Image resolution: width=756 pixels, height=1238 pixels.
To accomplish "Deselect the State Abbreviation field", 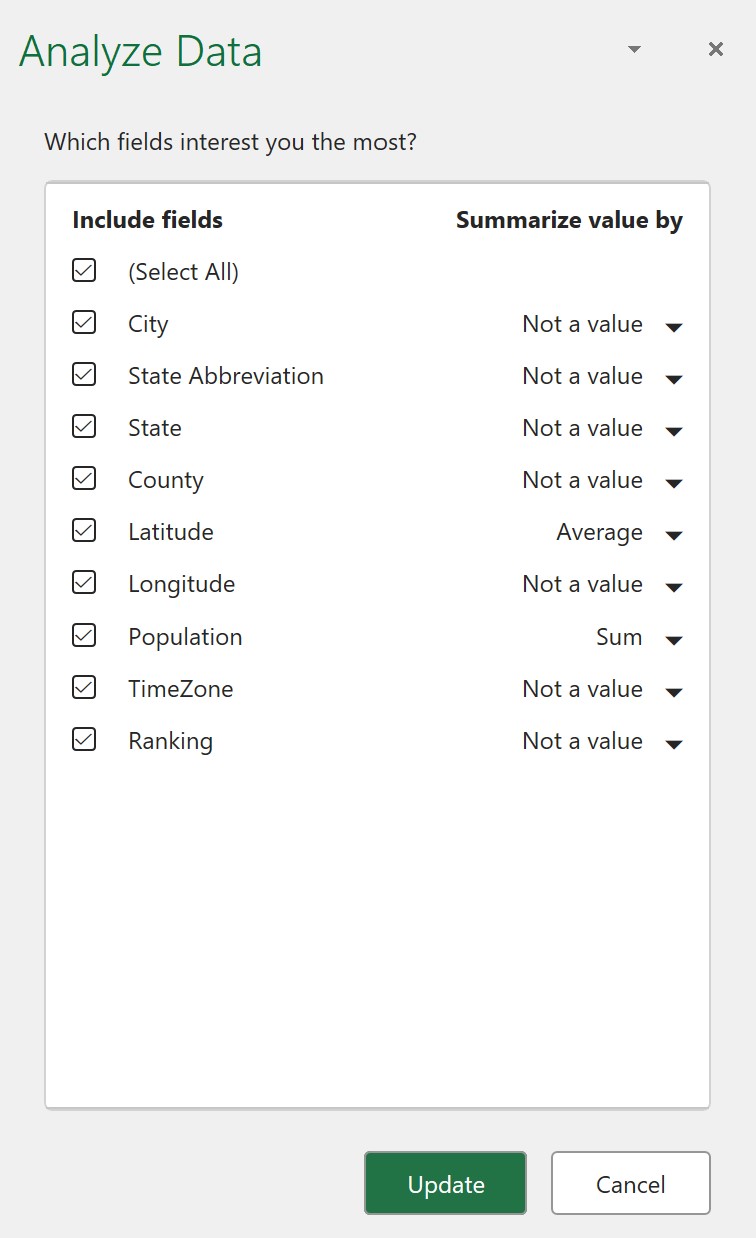I will pos(84,374).
